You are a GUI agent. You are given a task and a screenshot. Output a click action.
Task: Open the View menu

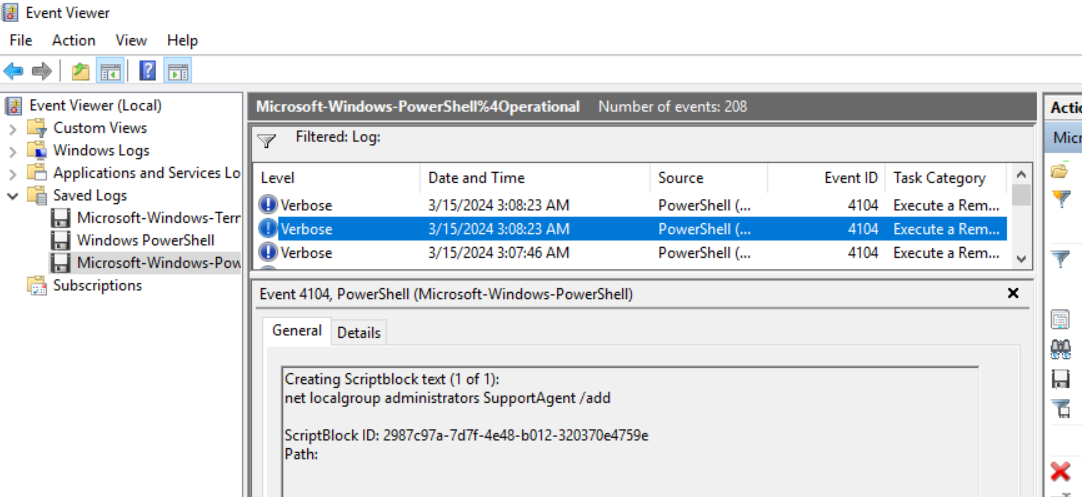point(131,40)
